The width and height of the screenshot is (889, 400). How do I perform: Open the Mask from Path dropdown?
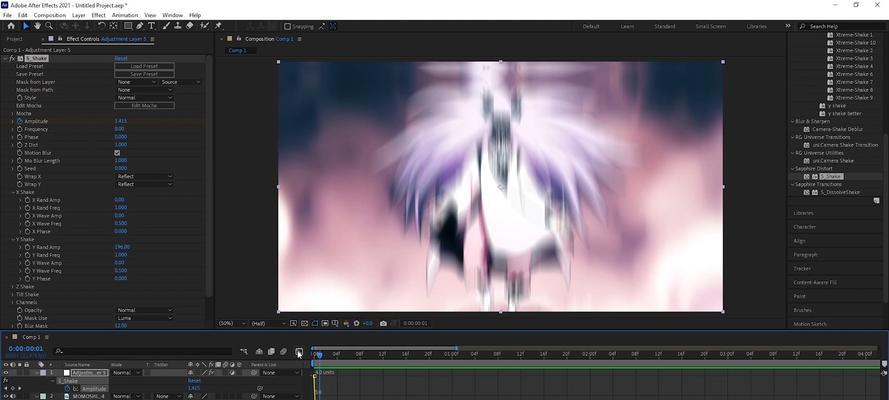tap(144, 90)
